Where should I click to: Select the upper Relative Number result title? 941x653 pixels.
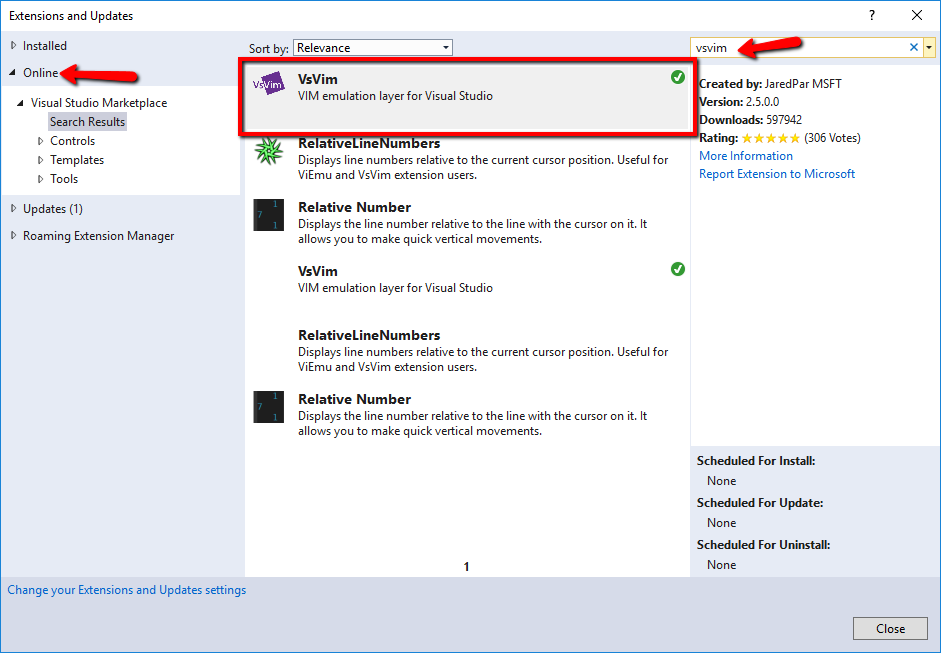point(355,208)
